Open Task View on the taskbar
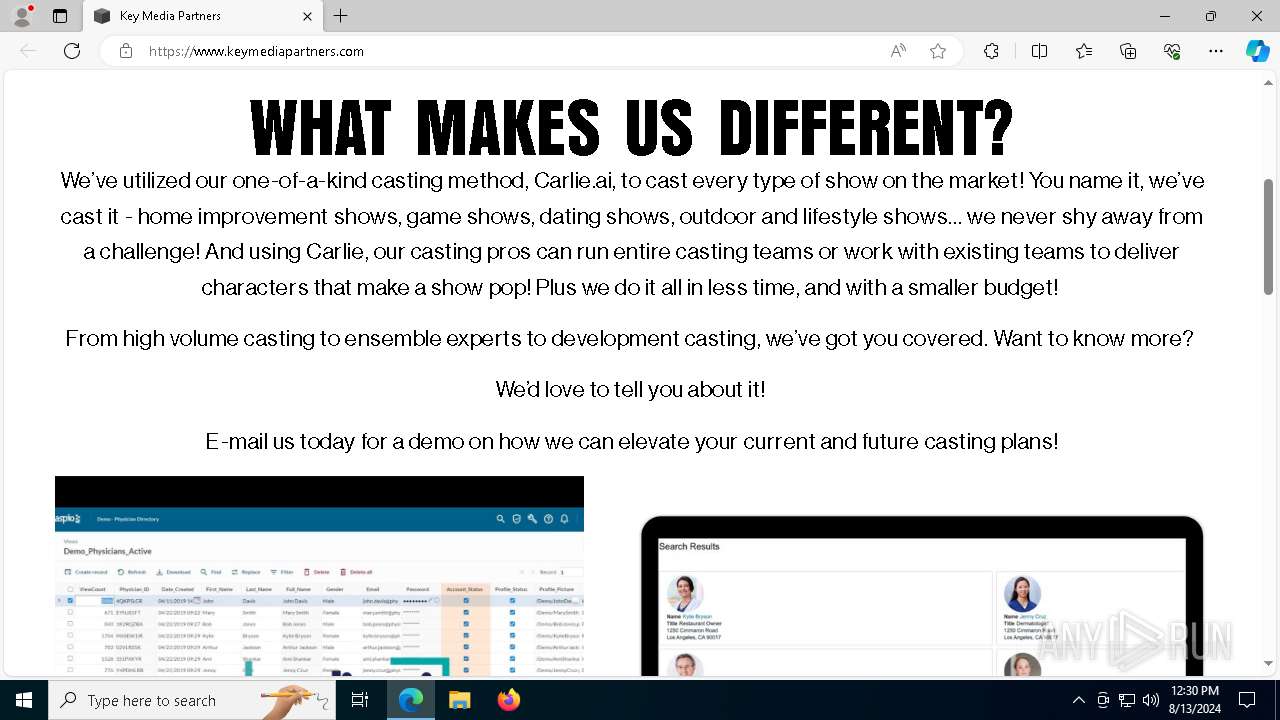The height and width of the screenshot is (720, 1280). point(360,700)
